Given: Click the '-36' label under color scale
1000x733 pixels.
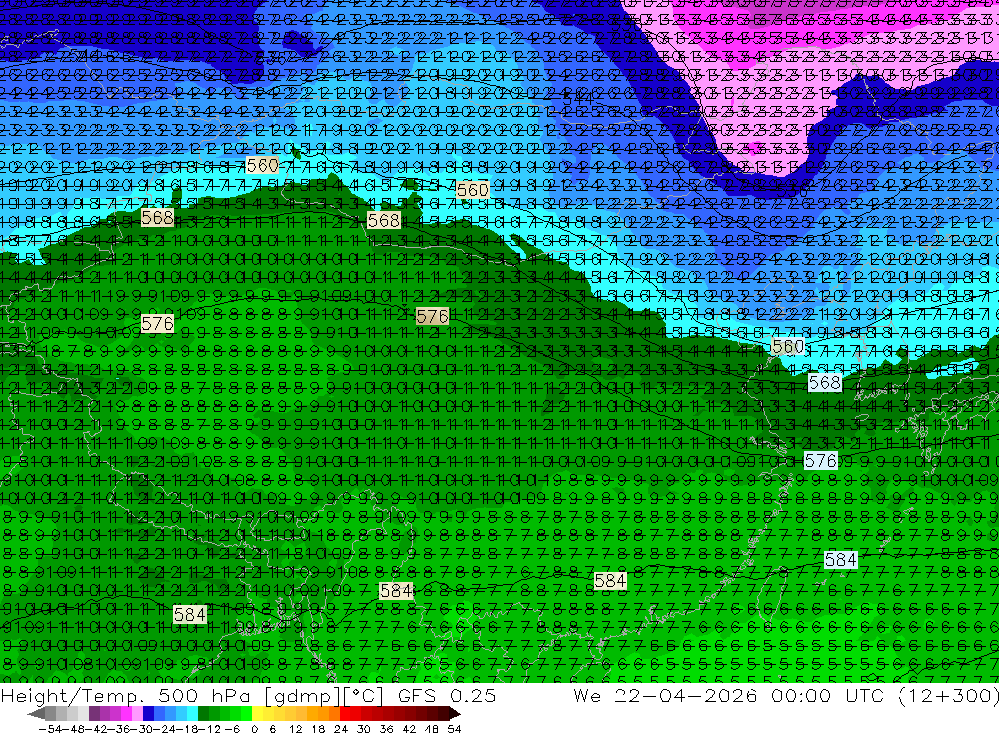Looking at the screenshot, I should pos(120,729).
